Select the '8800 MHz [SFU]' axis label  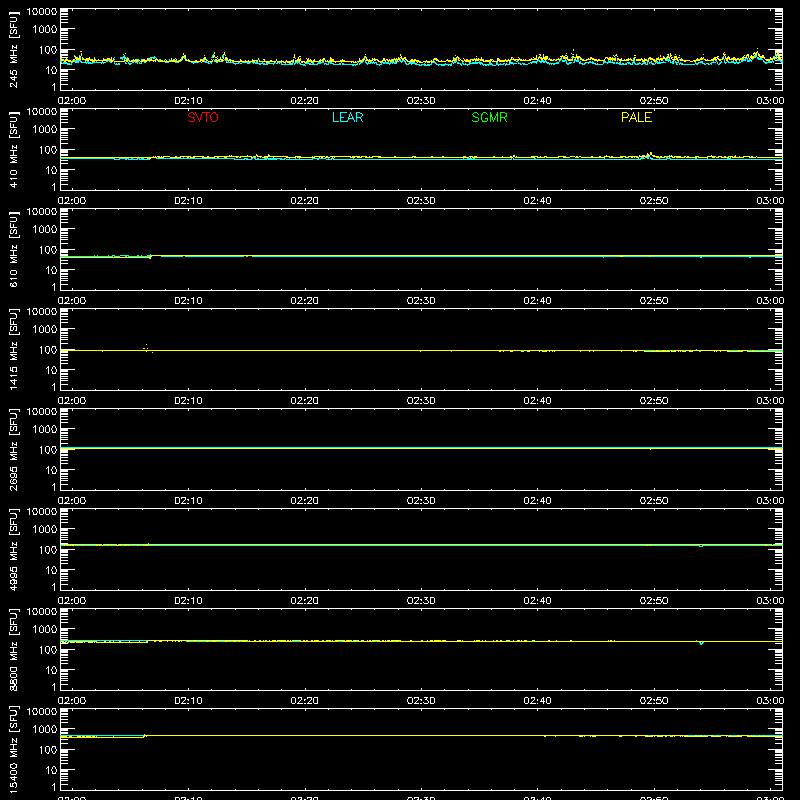tap(13, 650)
